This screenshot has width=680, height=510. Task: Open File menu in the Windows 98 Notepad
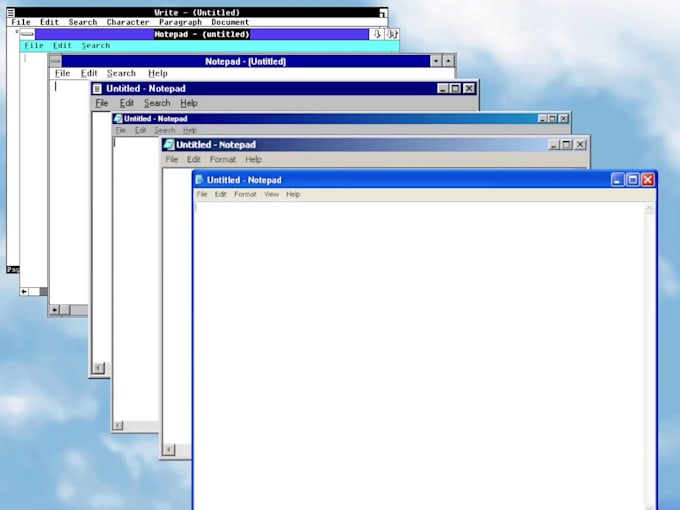(120, 131)
